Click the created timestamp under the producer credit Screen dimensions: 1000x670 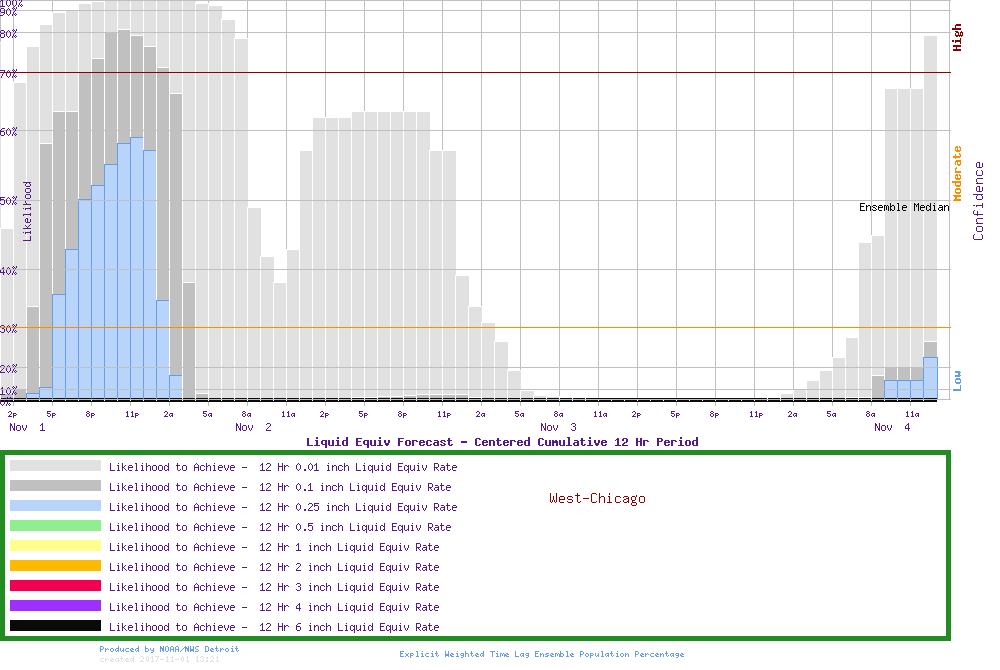click(159, 659)
